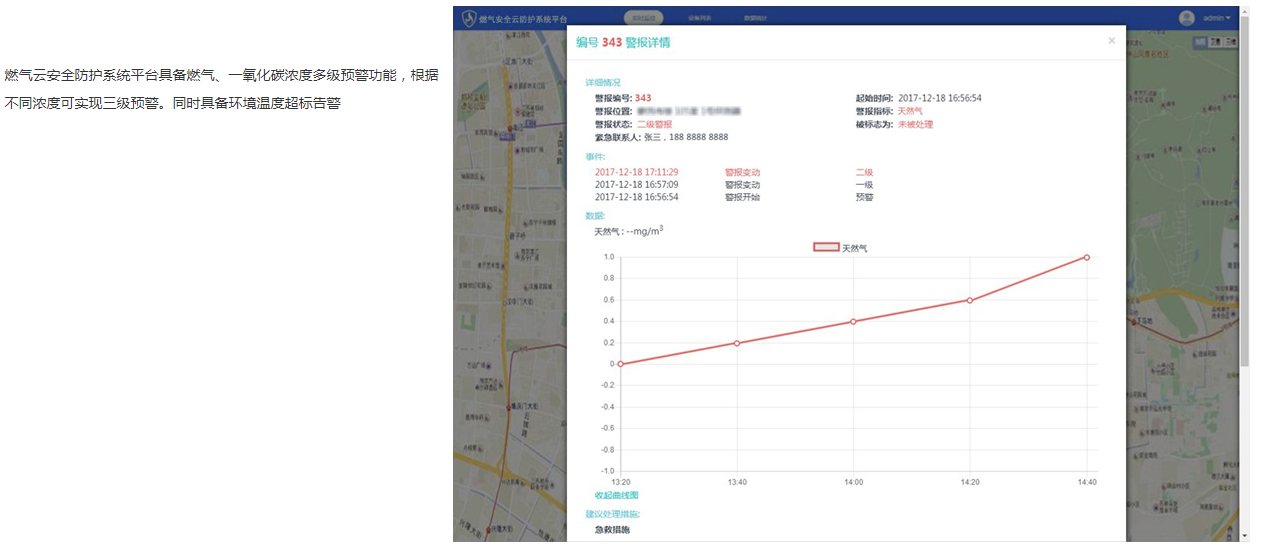This screenshot has width=1267, height=553.
Task: Click the admin user avatar icon
Action: (1187, 18)
